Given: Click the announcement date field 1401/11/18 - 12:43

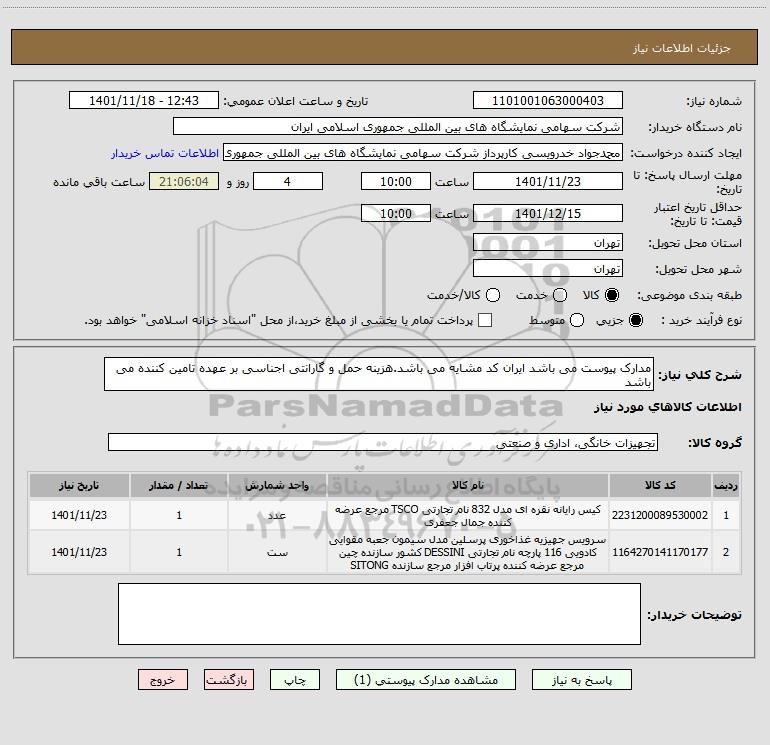Looking at the screenshot, I should (144, 101).
